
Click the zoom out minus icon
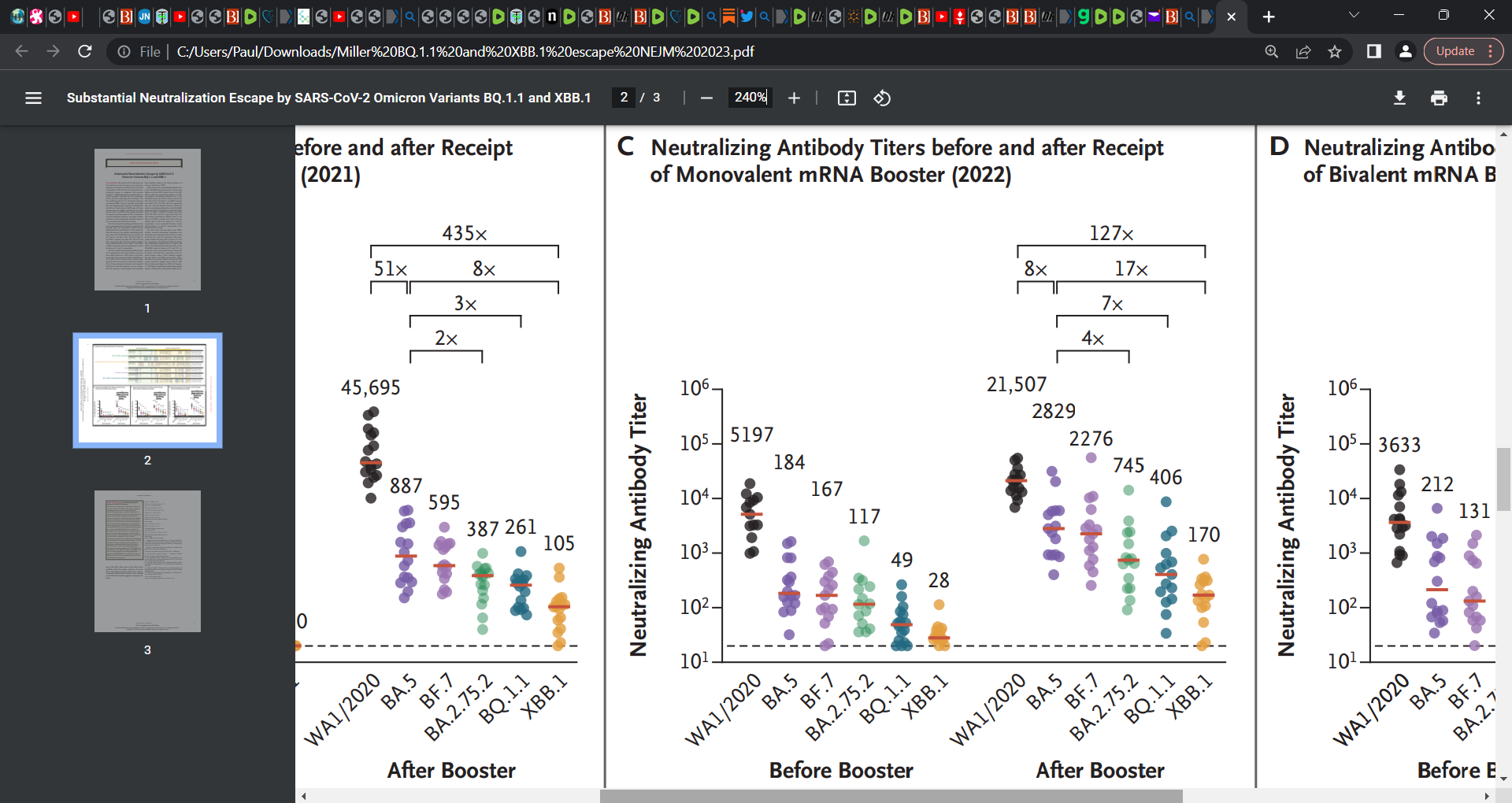(706, 98)
